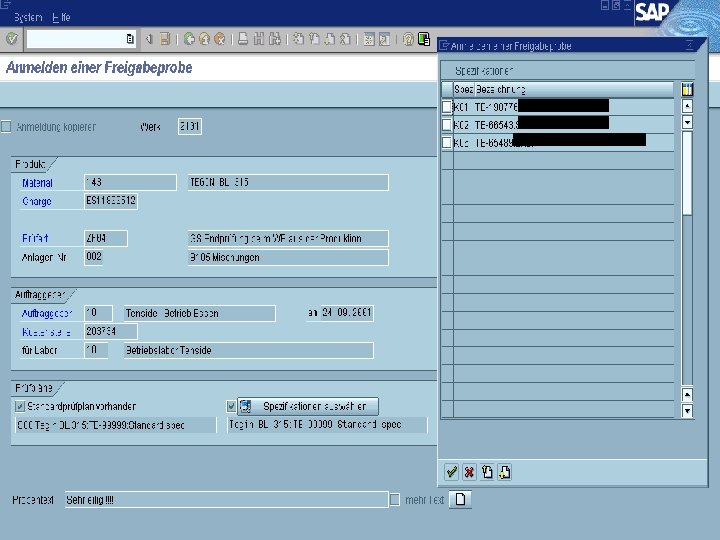The image size is (720, 540).
Task: Click the green Back arrow icon
Action: [189, 39]
